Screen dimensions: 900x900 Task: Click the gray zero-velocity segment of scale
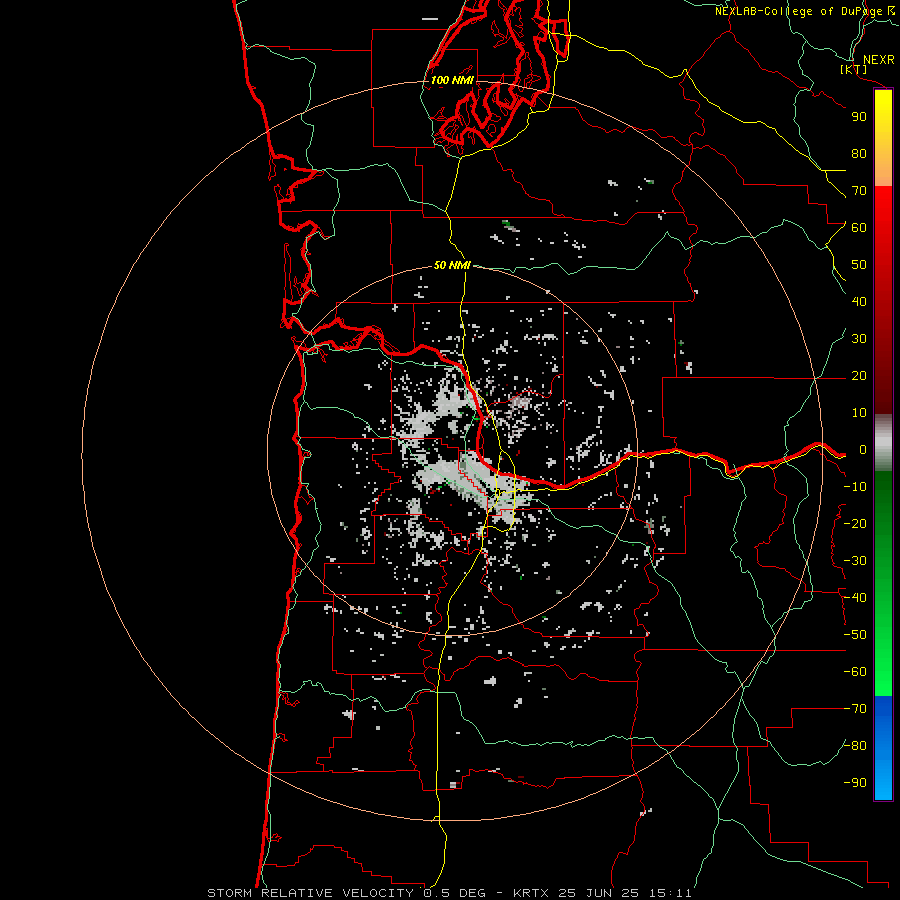[x=883, y=443]
